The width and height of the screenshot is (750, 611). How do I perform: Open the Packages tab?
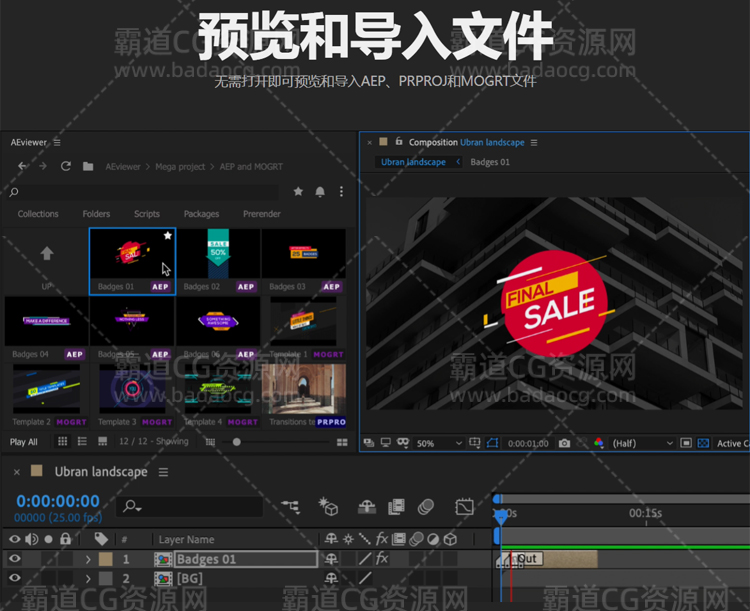tap(201, 214)
